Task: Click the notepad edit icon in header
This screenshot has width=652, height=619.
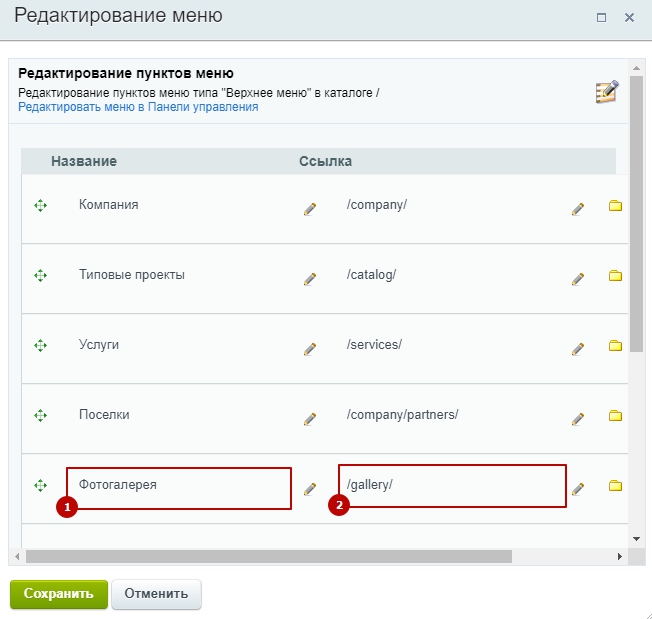Action: pyautogui.click(x=607, y=92)
